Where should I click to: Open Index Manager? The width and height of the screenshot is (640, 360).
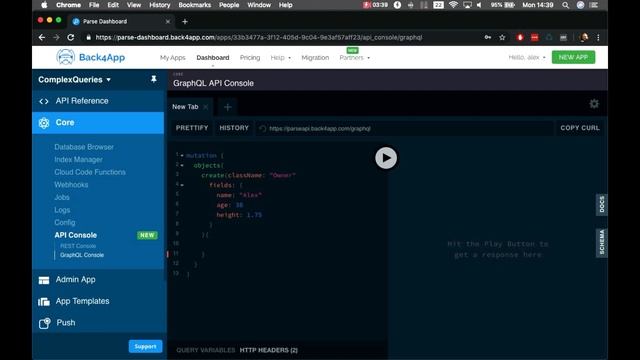pos(78,160)
